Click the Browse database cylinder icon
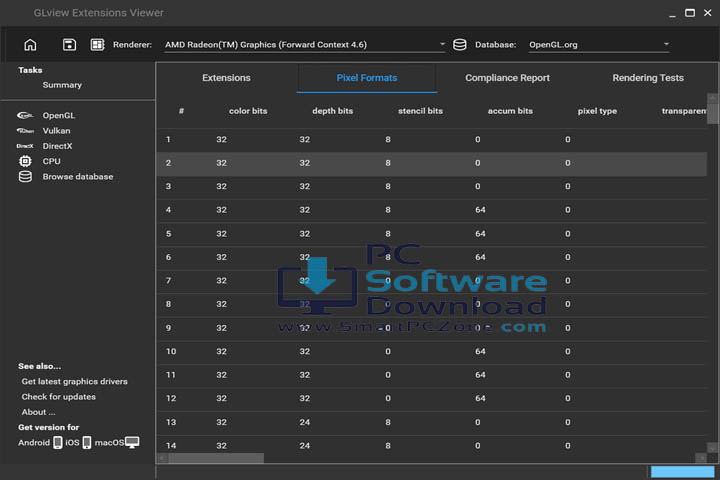Screen dimensions: 720x480 (25, 176)
